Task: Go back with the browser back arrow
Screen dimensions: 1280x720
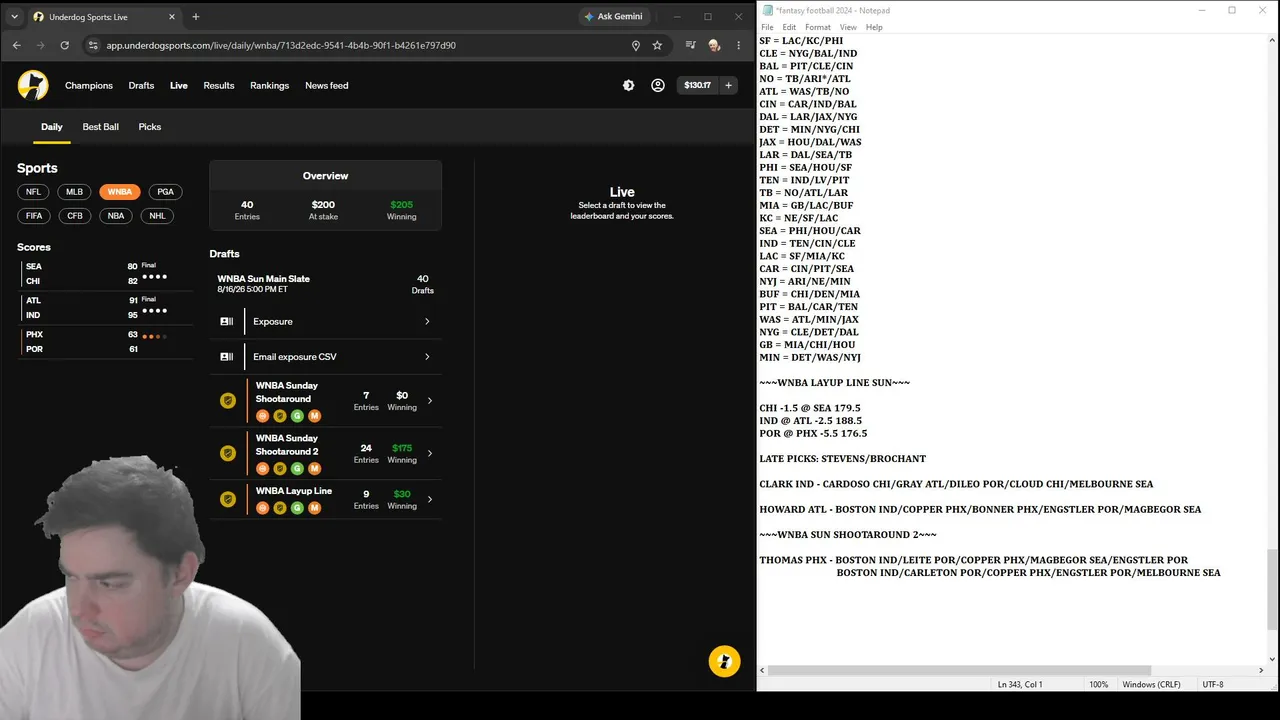Action: coord(16,45)
